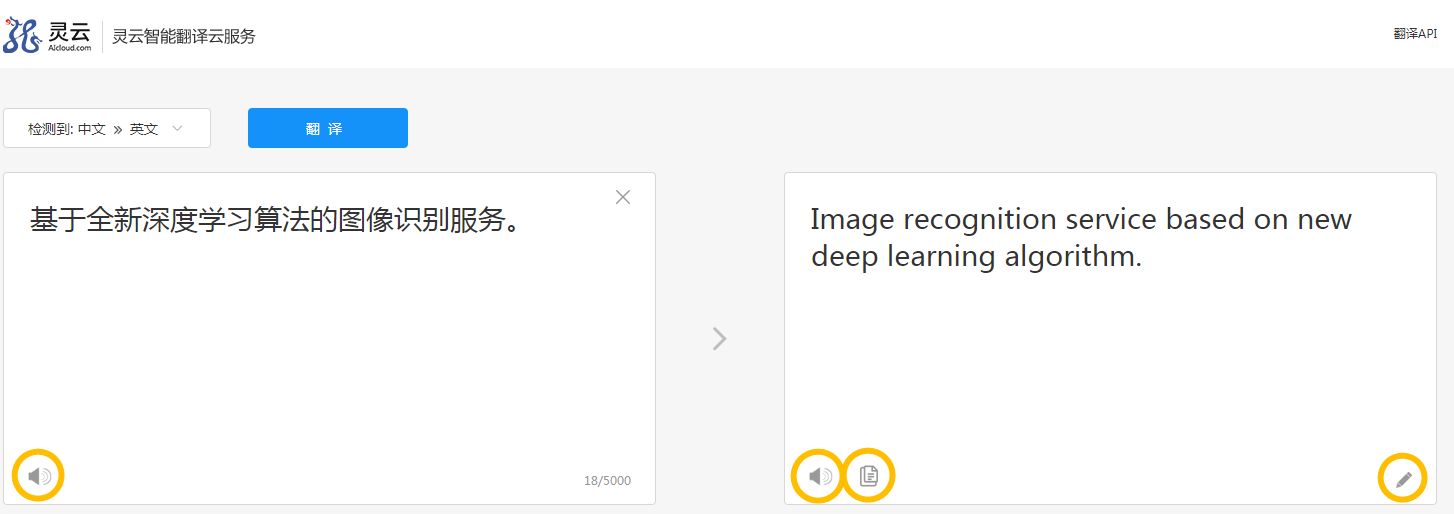1454x514 pixels.
Task: Edit the translation using the pencil icon
Action: coord(1403,478)
